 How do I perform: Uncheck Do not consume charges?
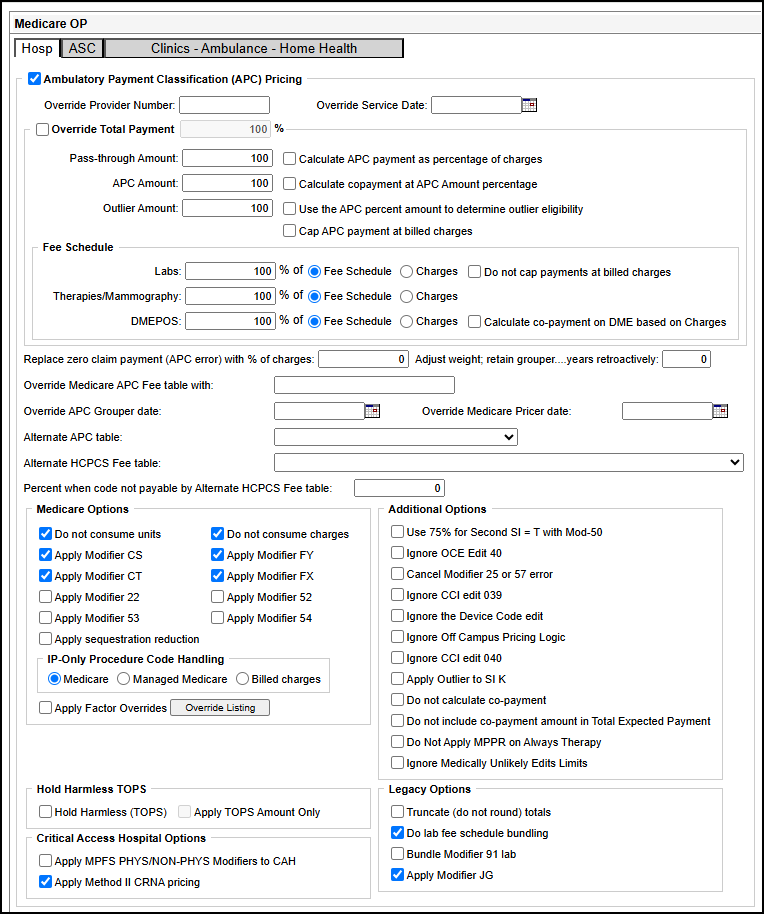[217, 533]
